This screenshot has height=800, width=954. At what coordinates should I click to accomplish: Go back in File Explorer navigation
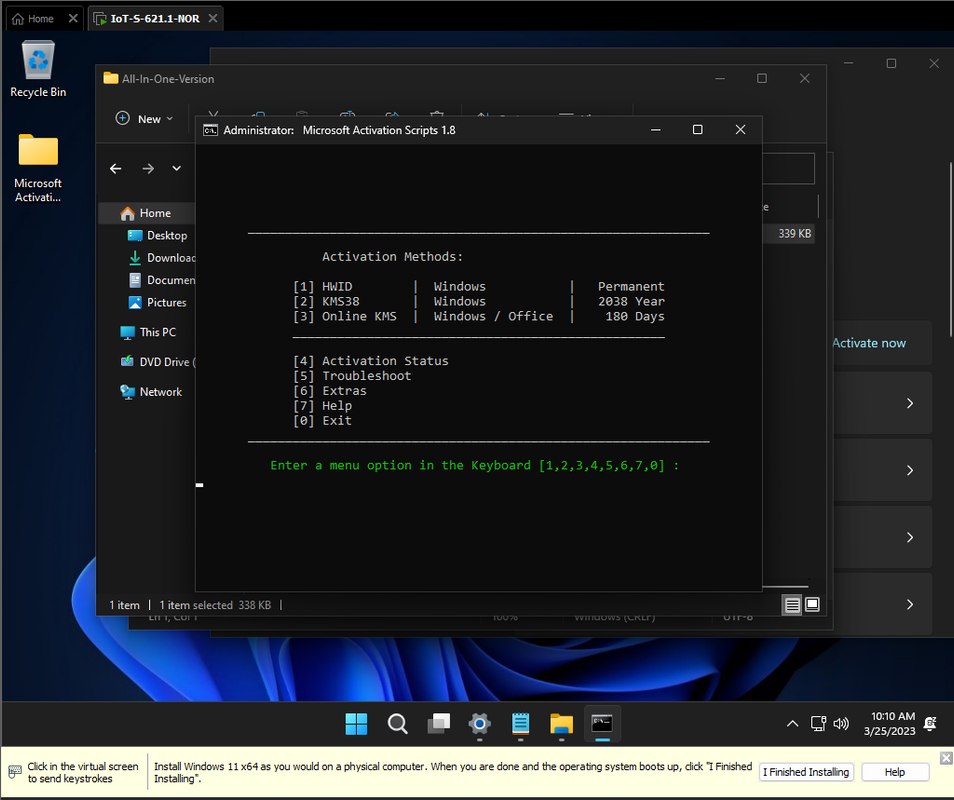point(116,169)
